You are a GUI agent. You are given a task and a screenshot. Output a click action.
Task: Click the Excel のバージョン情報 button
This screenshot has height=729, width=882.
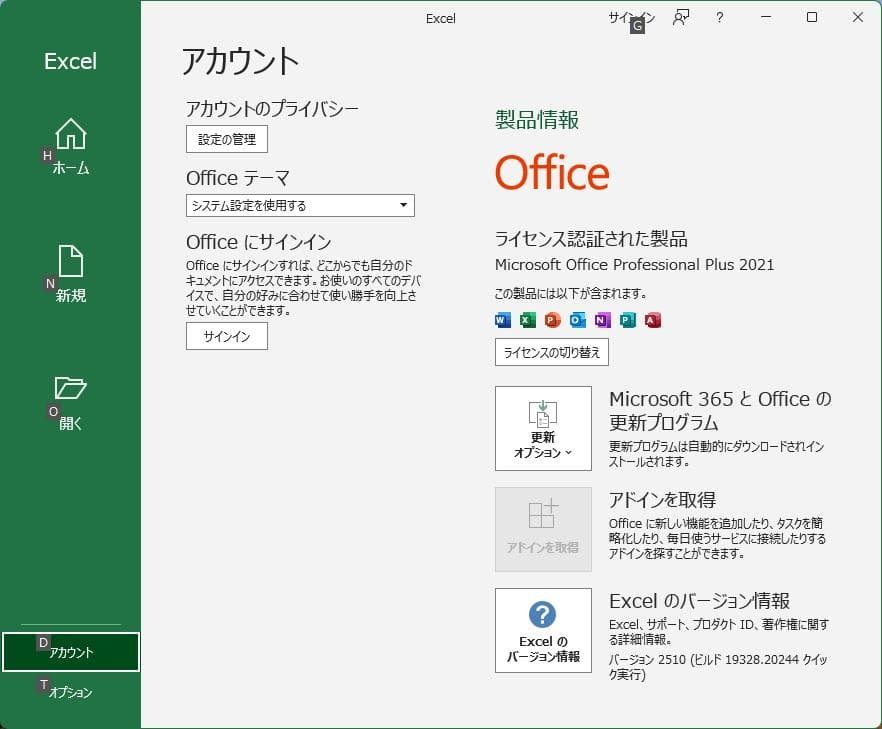(x=543, y=631)
